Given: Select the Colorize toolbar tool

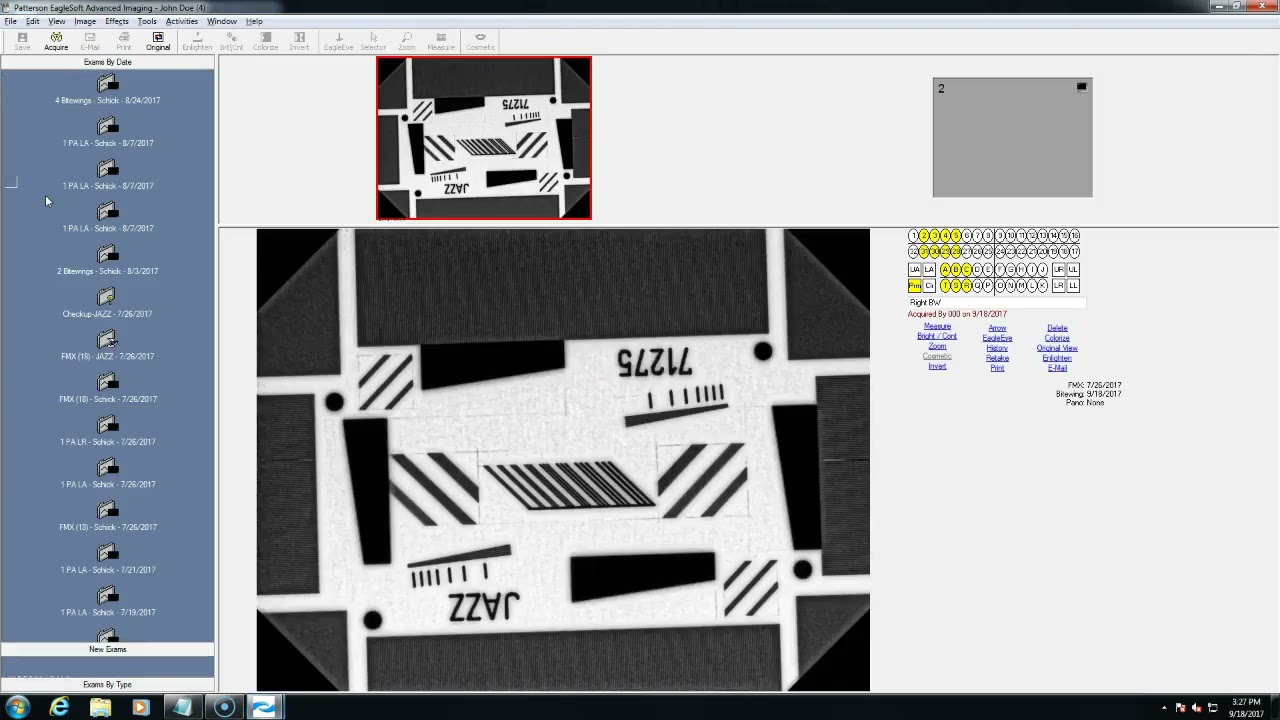Looking at the screenshot, I should [265, 41].
